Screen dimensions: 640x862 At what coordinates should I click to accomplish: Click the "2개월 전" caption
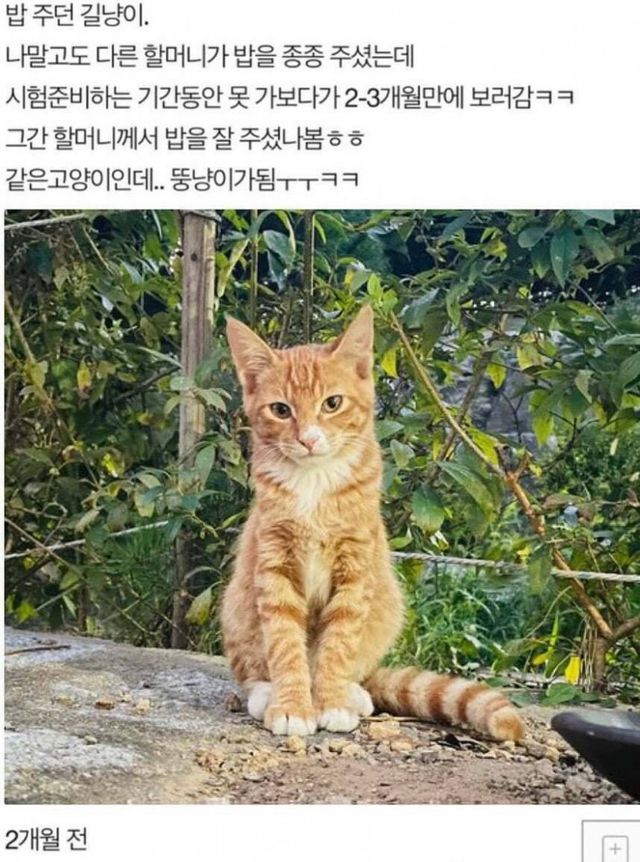click(46, 839)
